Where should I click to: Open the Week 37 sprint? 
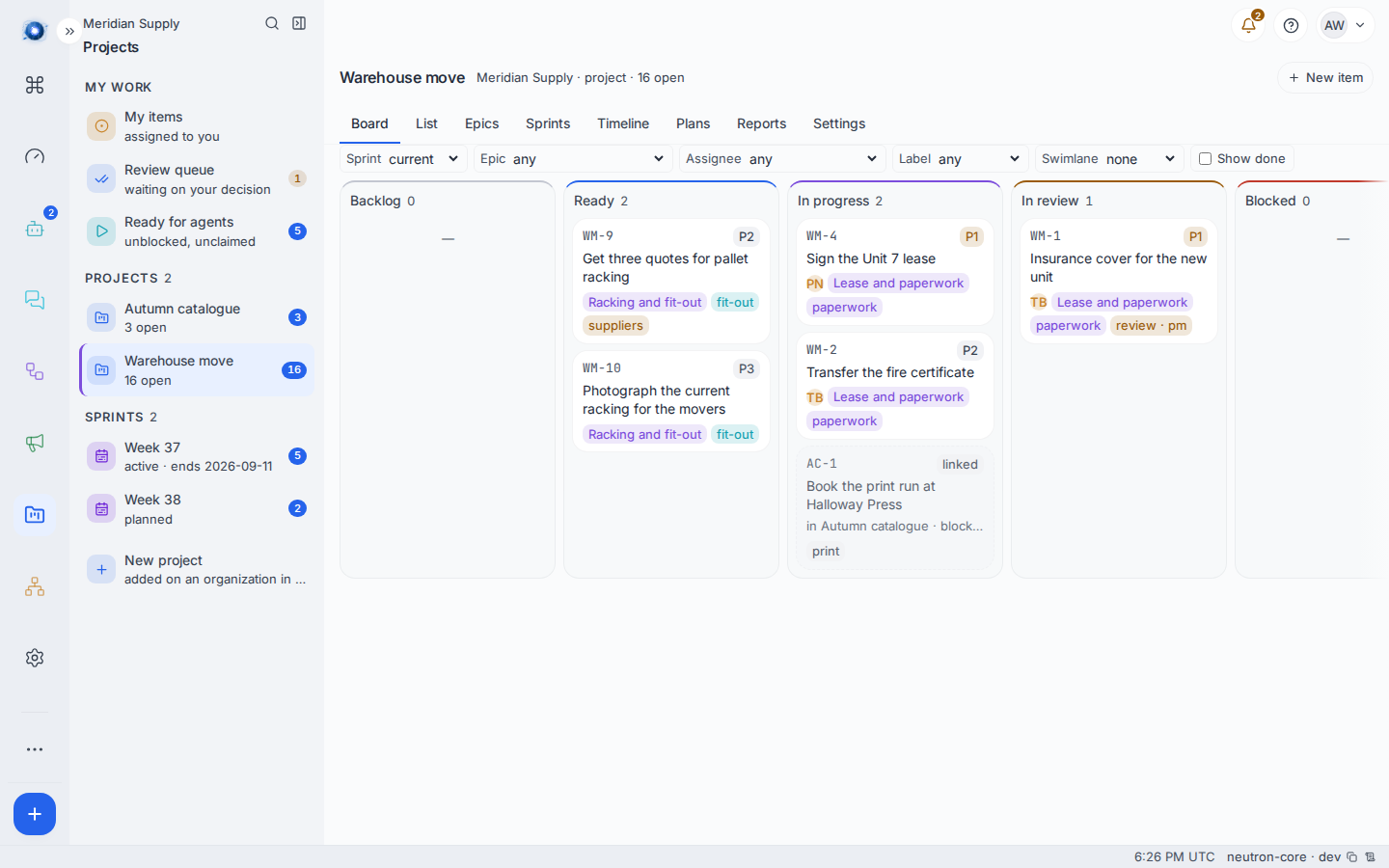click(x=197, y=456)
